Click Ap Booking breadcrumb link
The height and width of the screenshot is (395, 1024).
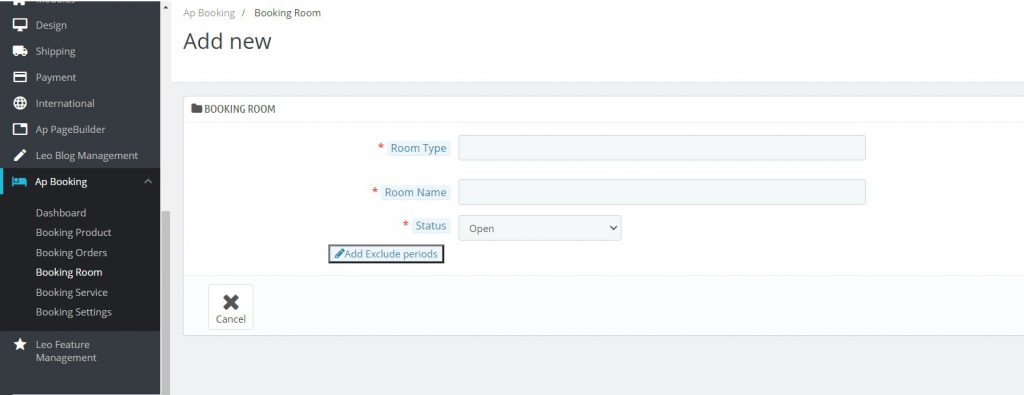click(x=209, y=12)
